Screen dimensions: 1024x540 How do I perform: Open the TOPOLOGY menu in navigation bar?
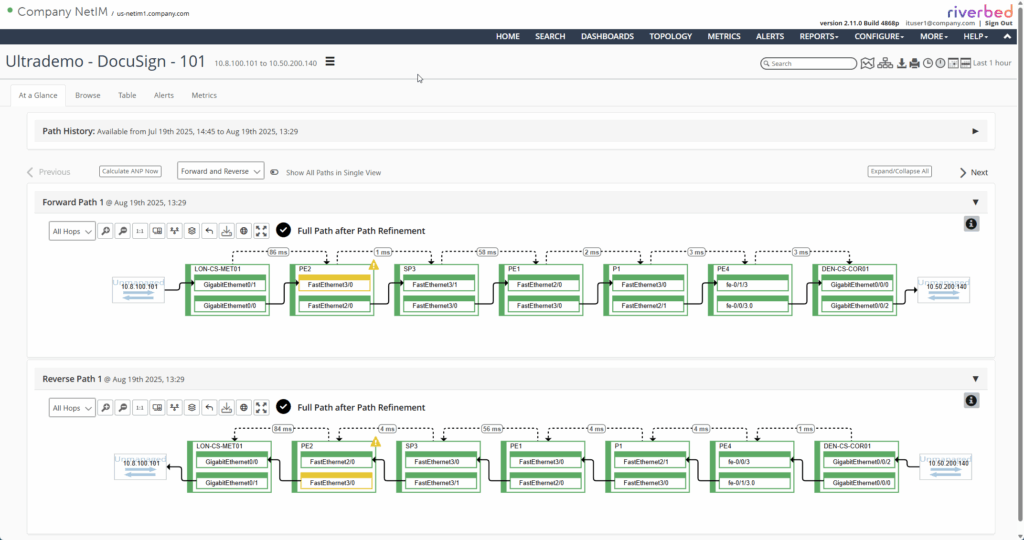point(670,36)
